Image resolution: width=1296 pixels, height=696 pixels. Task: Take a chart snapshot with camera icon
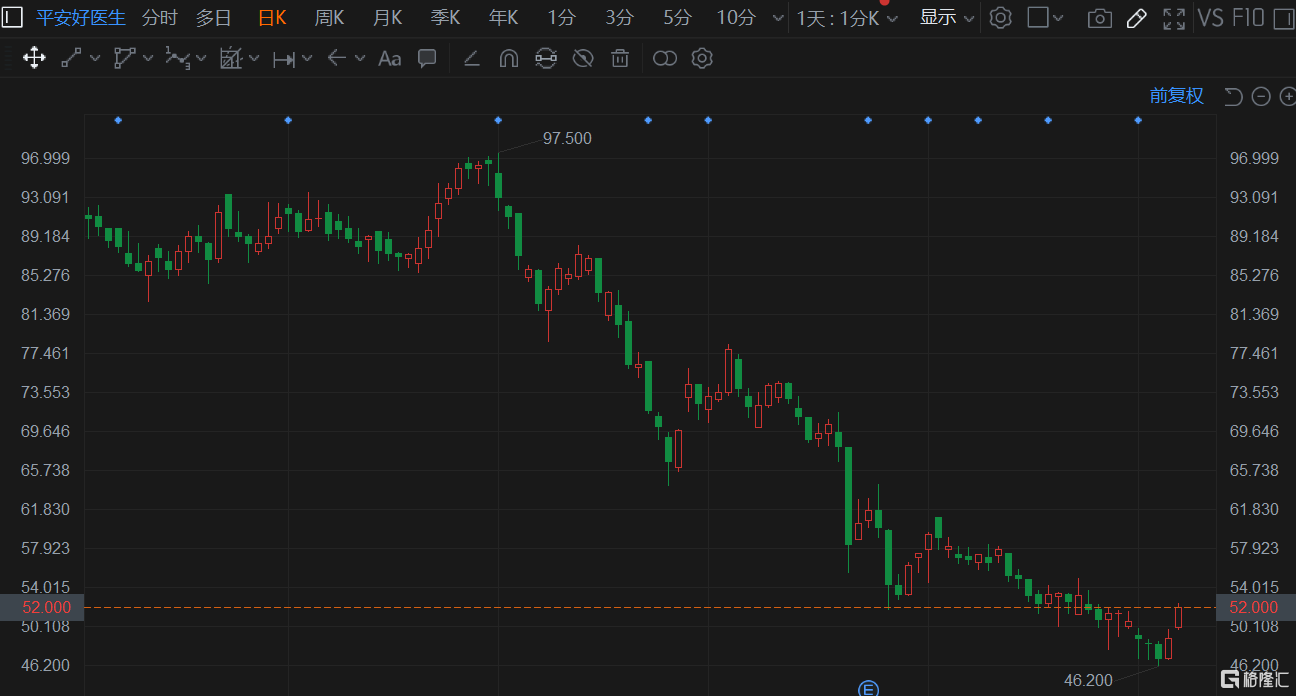pos(1100,18)
